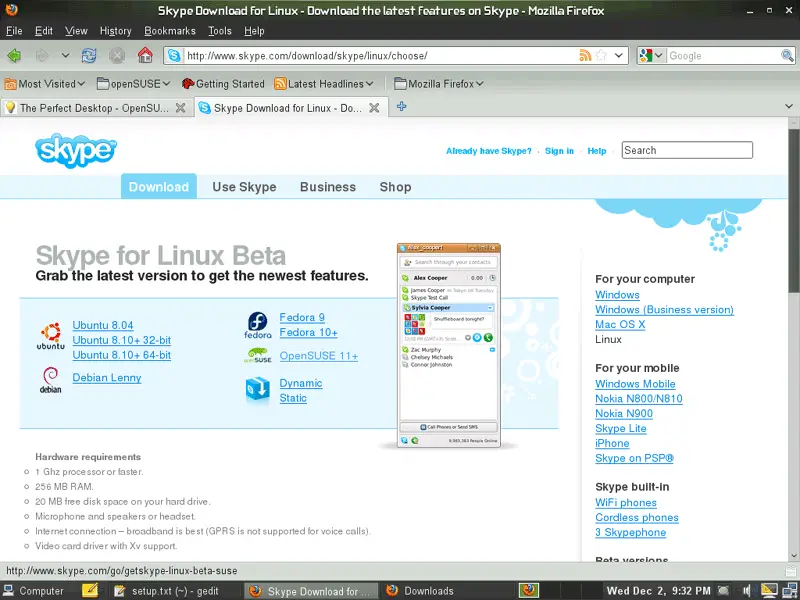Screen dimensions: 800x600
Task: Select the Download navigation tab
Action: pyautogui.click(x=159, y=187)
